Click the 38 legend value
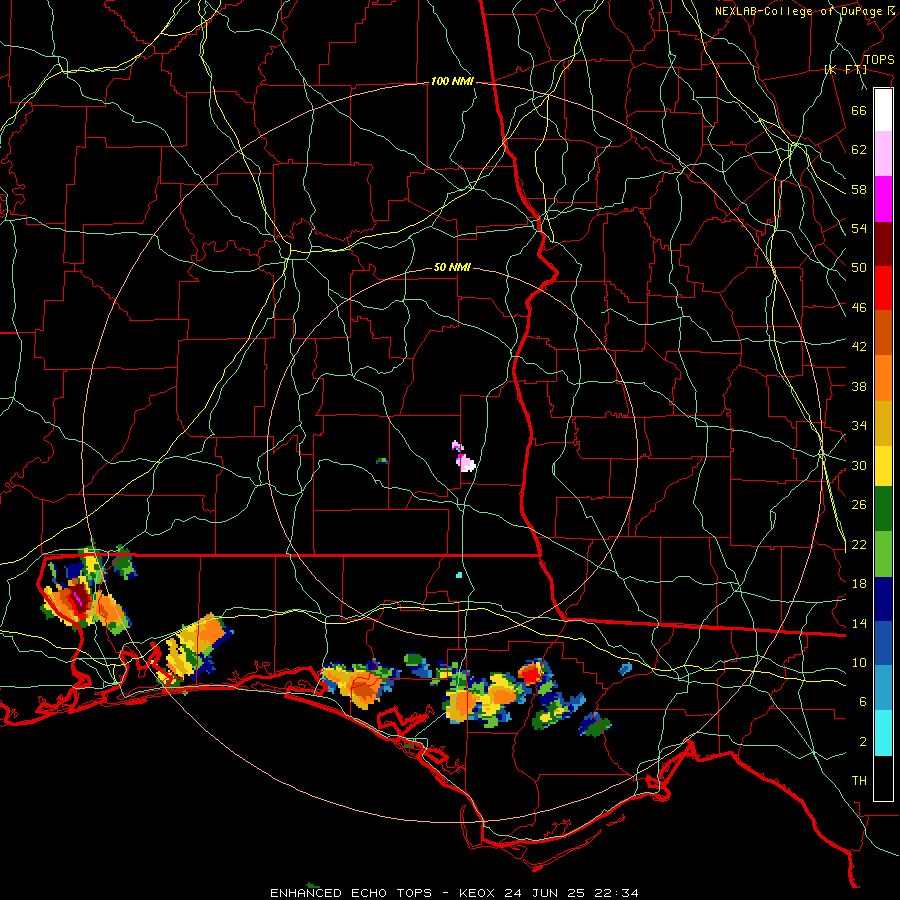 (x=859, y=386)
